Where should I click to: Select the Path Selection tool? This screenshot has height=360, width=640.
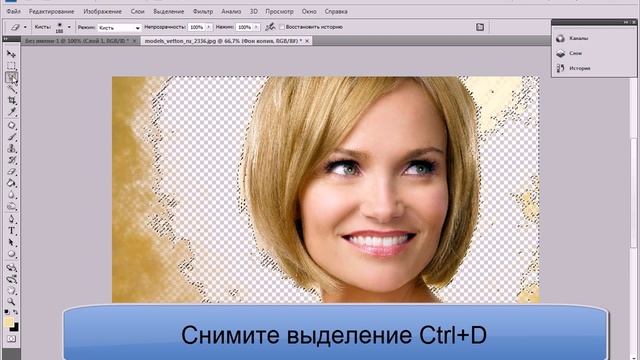(x=11, y=242)
